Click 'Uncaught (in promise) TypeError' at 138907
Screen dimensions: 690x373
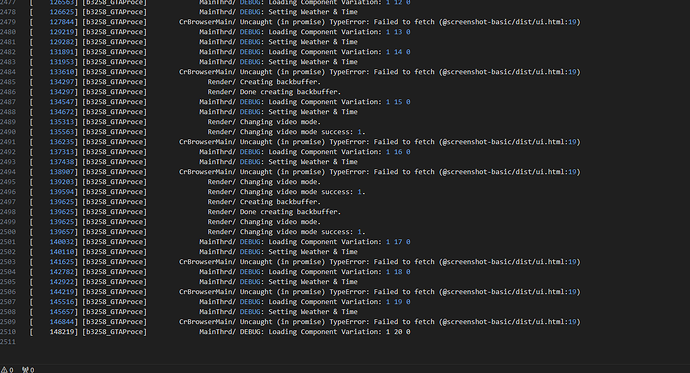(305, 172)
